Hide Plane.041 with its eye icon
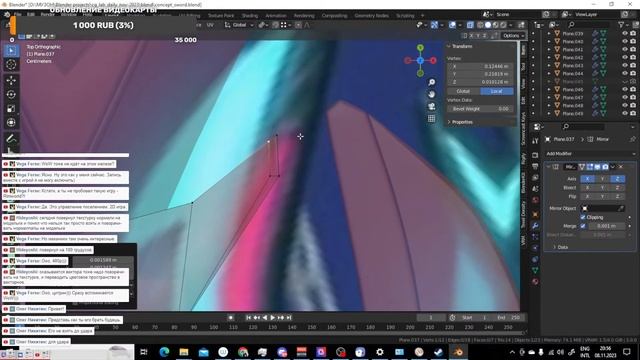 (625, 49)
